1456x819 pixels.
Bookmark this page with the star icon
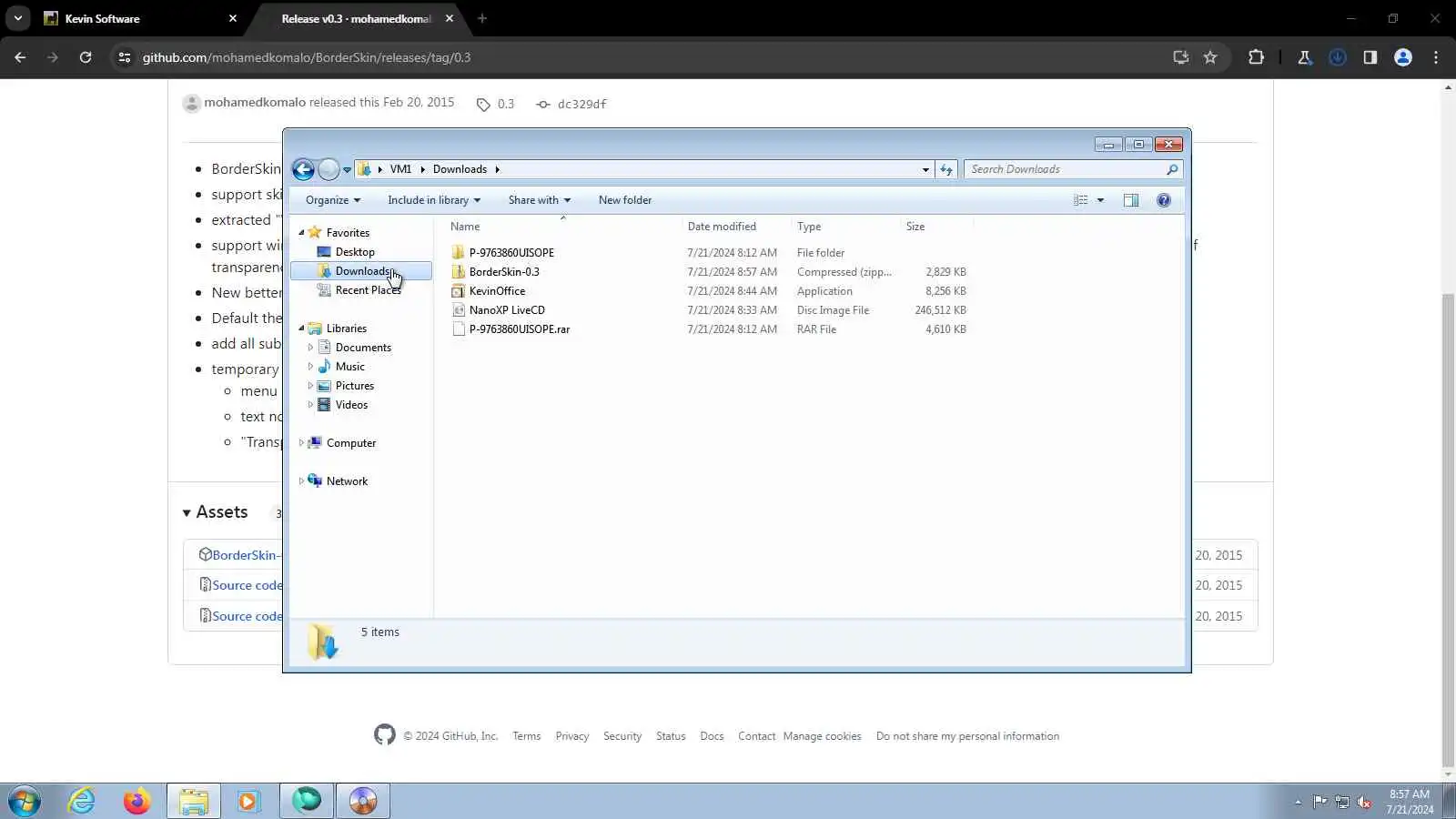[1210, 57]
